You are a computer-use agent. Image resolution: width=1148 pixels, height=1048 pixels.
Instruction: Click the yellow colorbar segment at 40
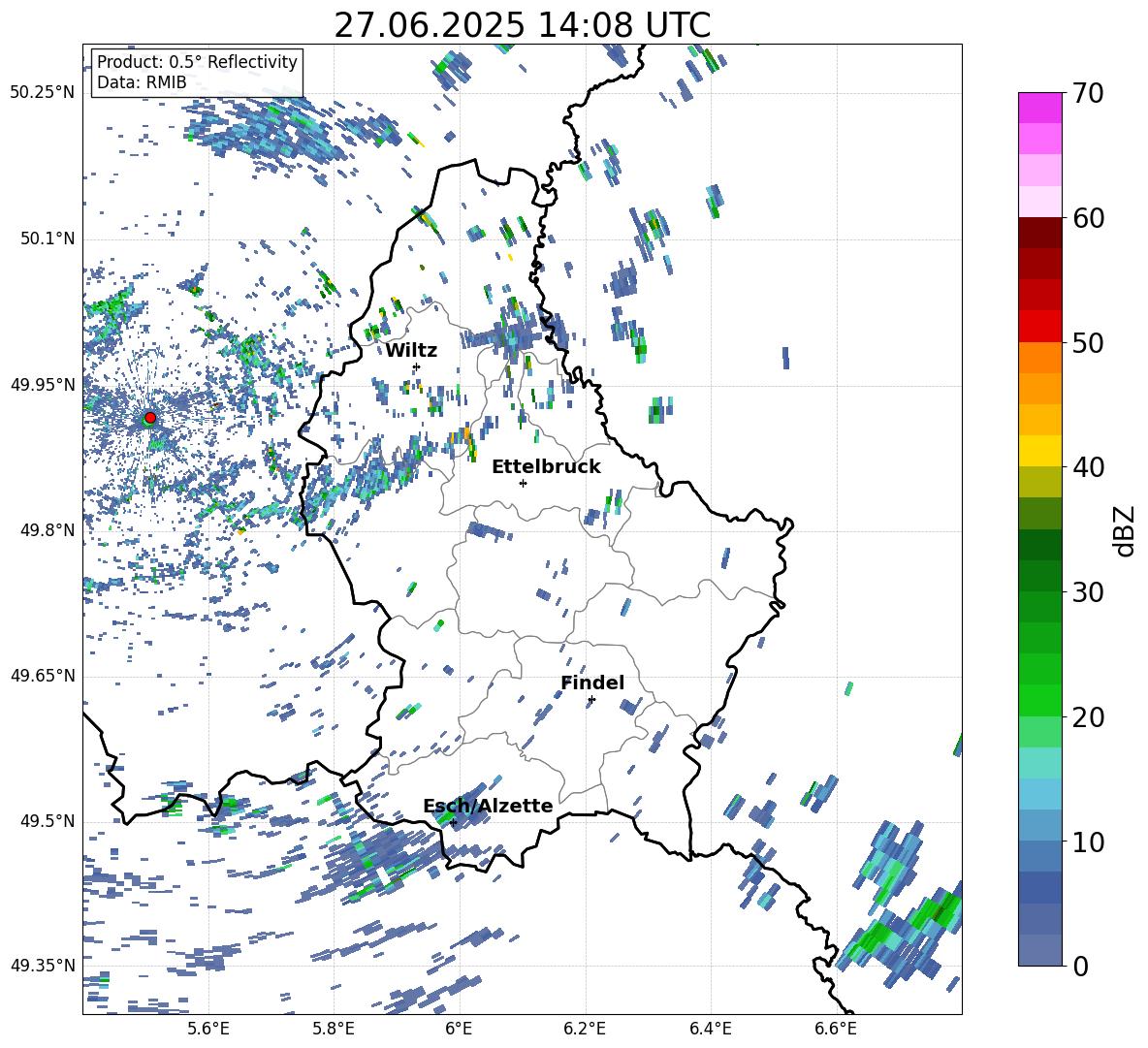(1039, 451)
